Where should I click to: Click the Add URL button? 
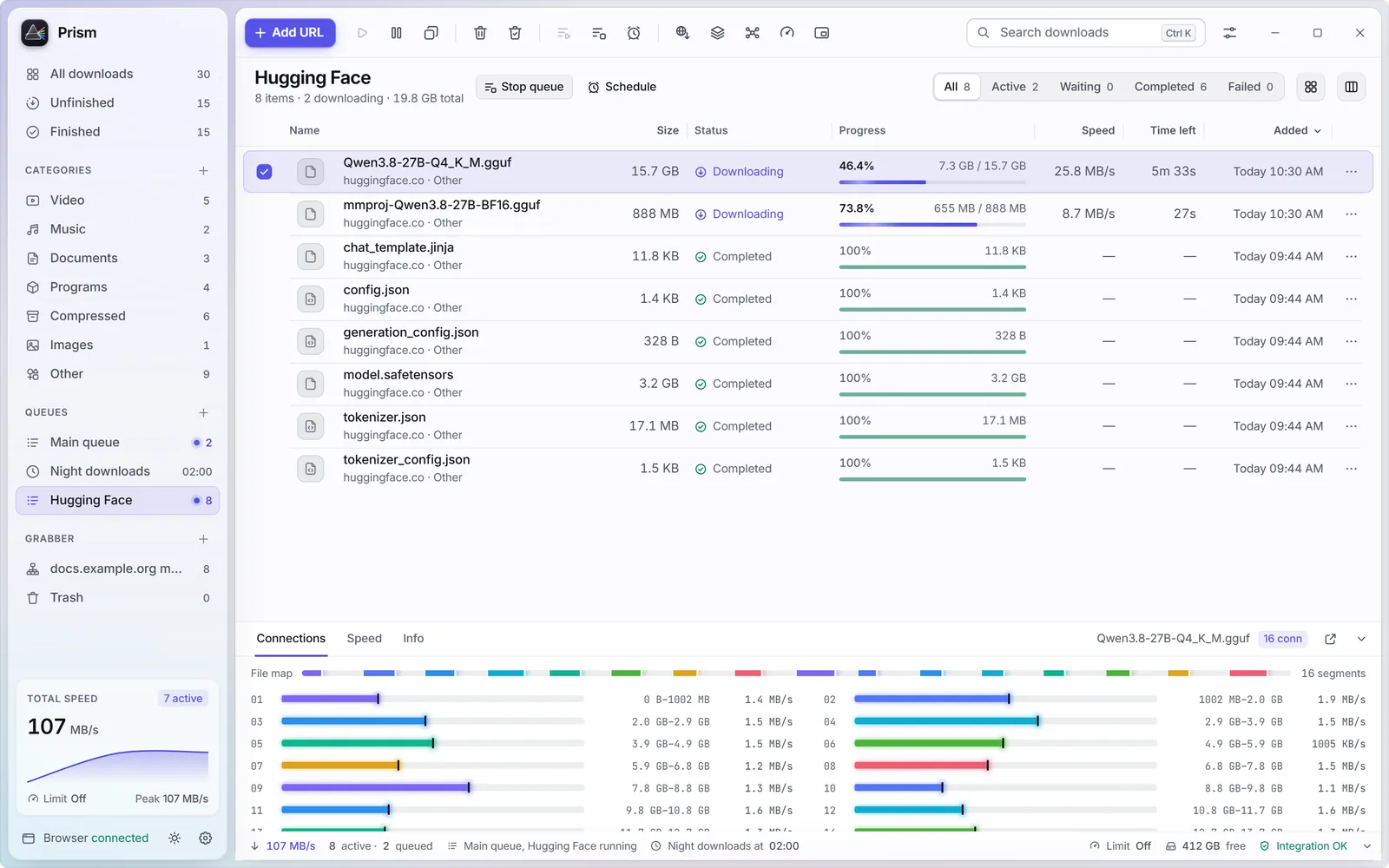pyautogui.click(x=290, y=33)
